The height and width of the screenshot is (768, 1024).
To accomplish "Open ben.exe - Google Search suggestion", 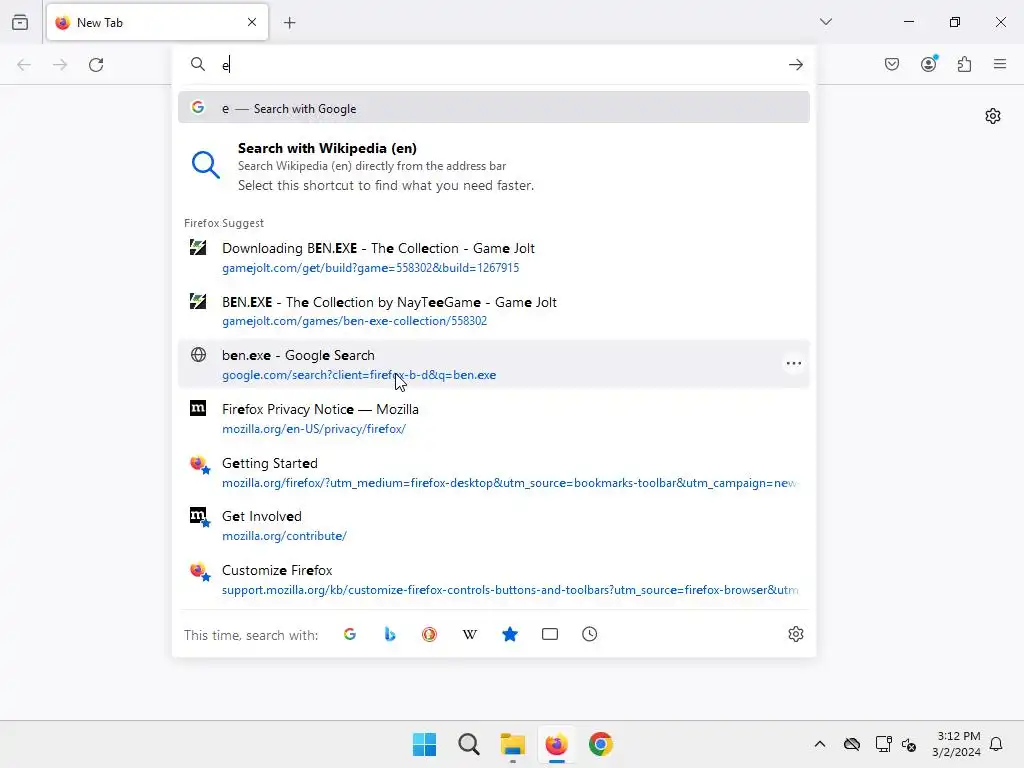I will 494,364.
